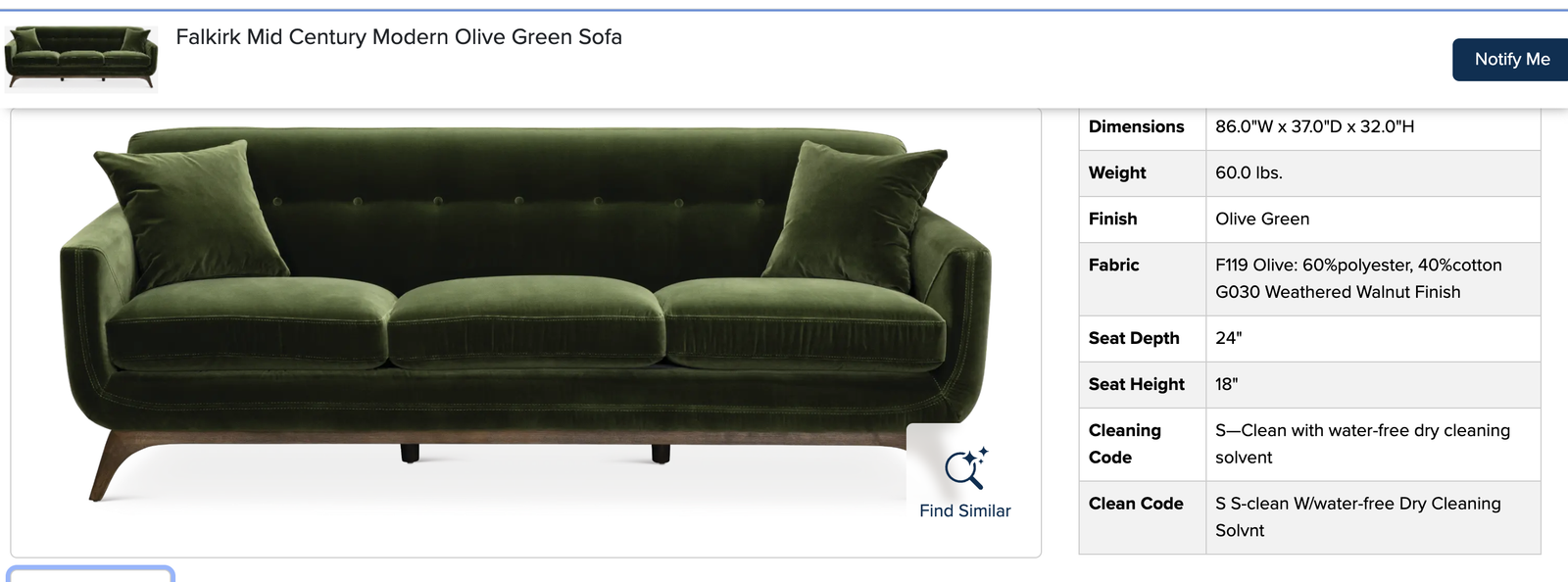
Task: Select the Olive Green finish value
Action: (1262, 218)
